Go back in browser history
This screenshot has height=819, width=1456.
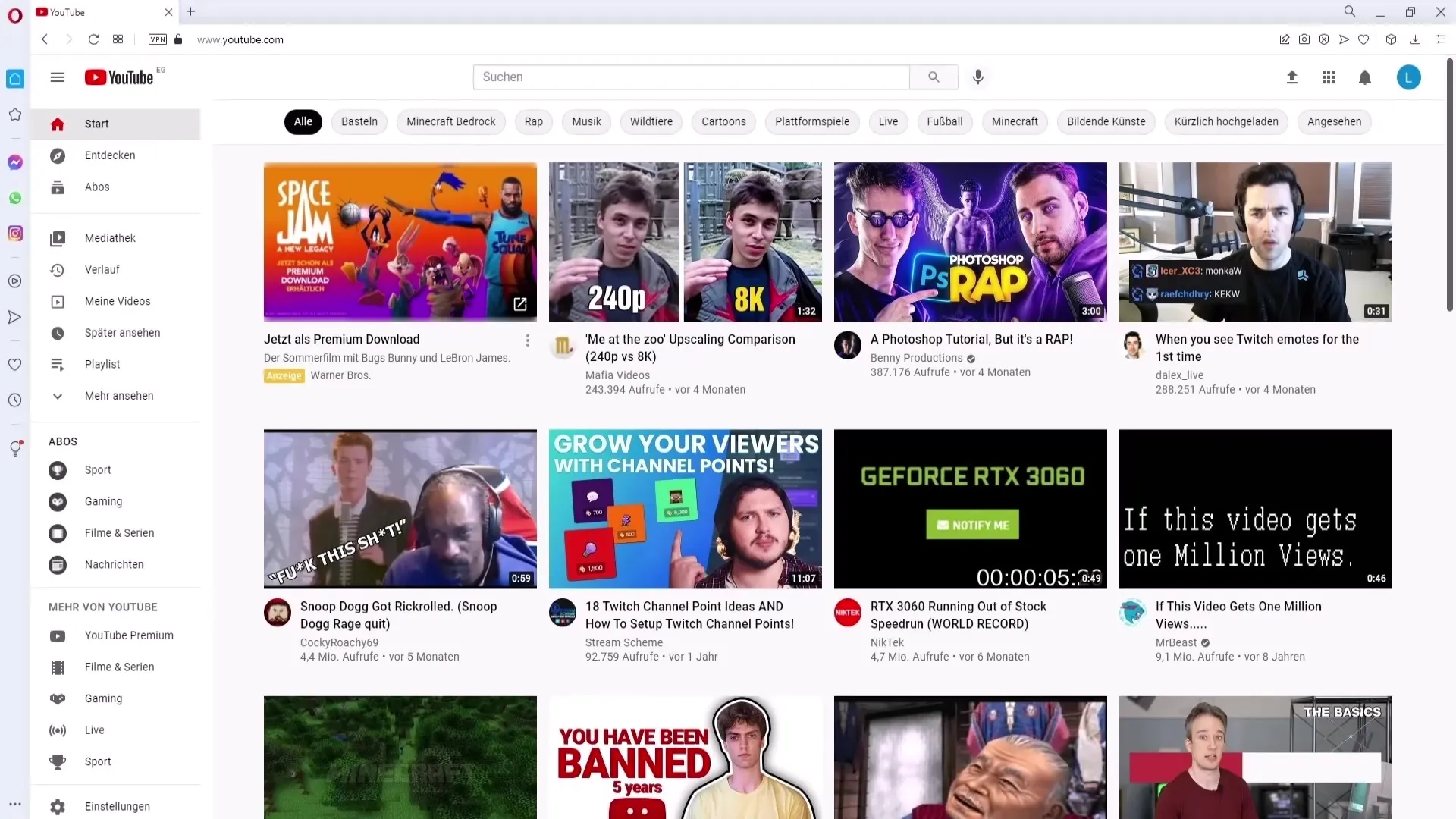(45, 39)
